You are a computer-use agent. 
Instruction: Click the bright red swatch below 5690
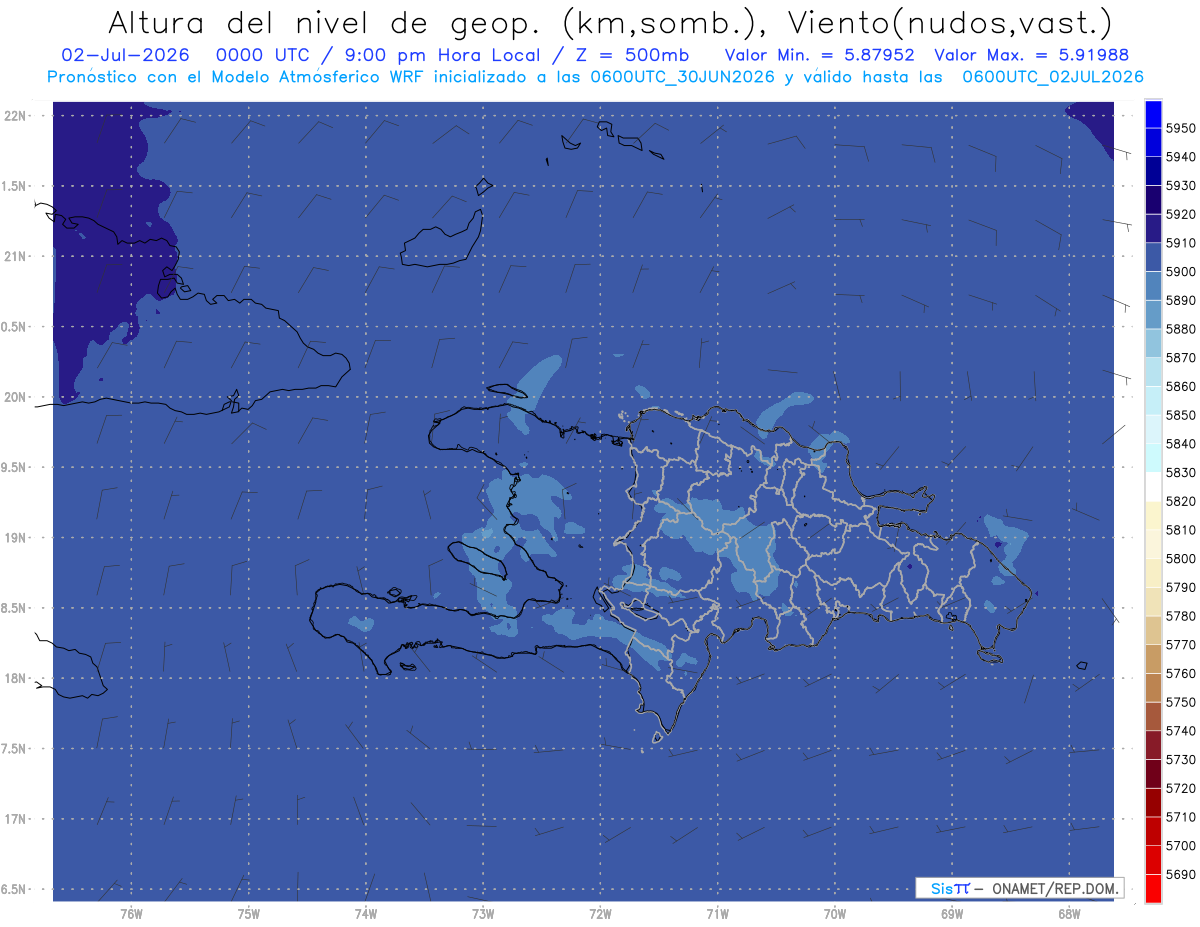pyautogui.click(x=1153, y=888)
